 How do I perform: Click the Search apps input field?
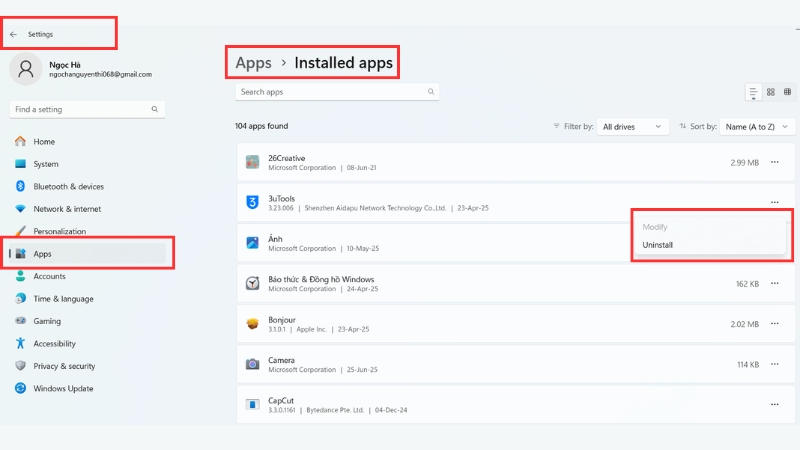330,92
